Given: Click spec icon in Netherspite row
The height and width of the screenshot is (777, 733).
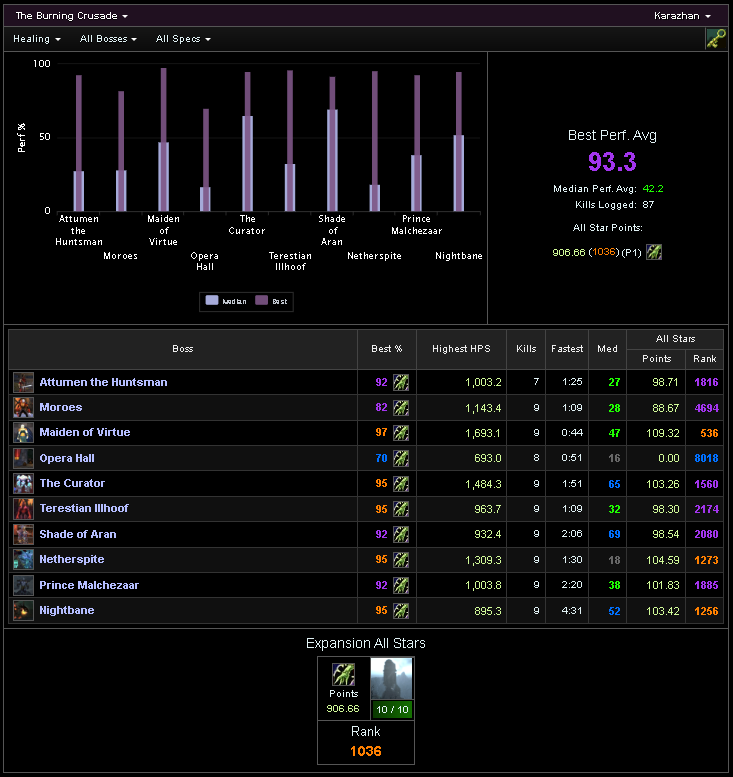Looking at the screenshot, I should pyautogui.click(x=401, y=560).
